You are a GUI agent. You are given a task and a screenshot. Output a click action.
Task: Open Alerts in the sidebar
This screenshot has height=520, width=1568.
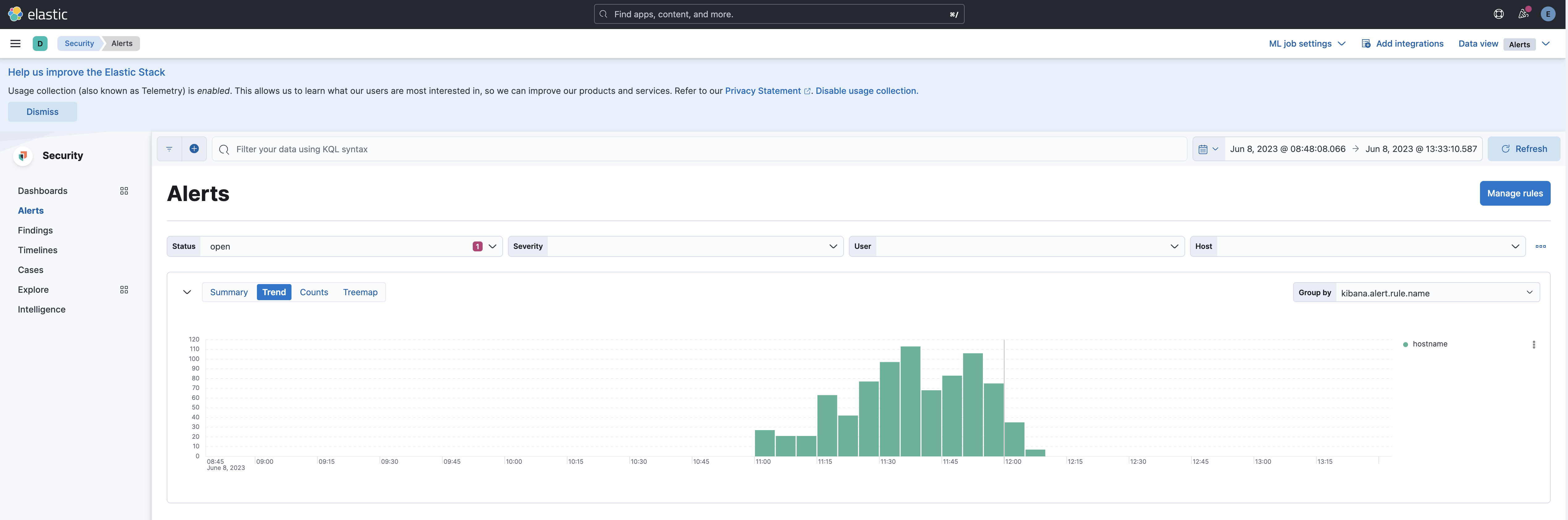point(31,211)
